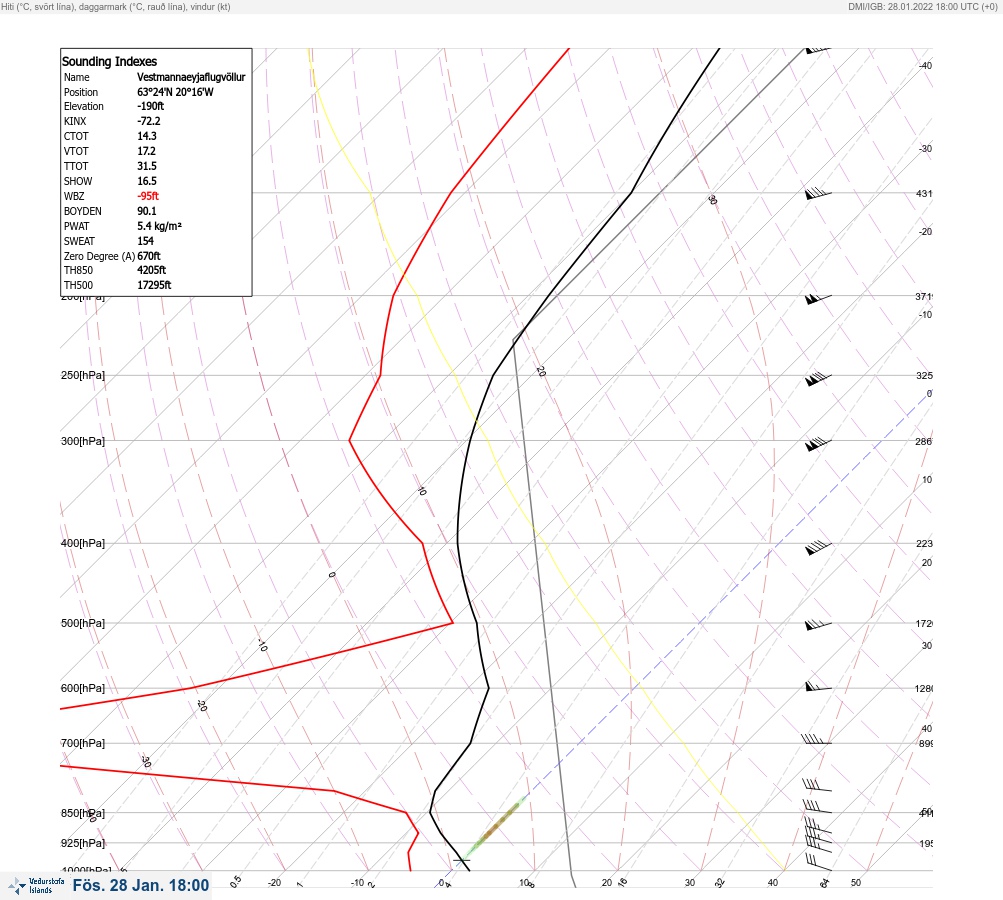Click the TTOT value '31.5'
The image size is (1003, 900).
[147, 166]
